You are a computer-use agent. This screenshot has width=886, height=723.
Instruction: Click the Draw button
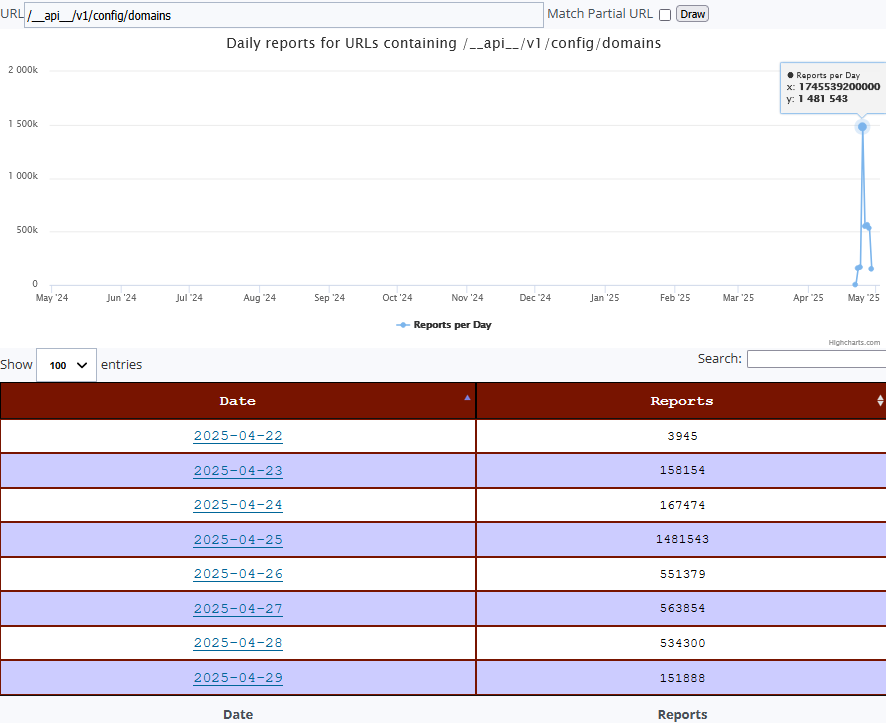692,14
